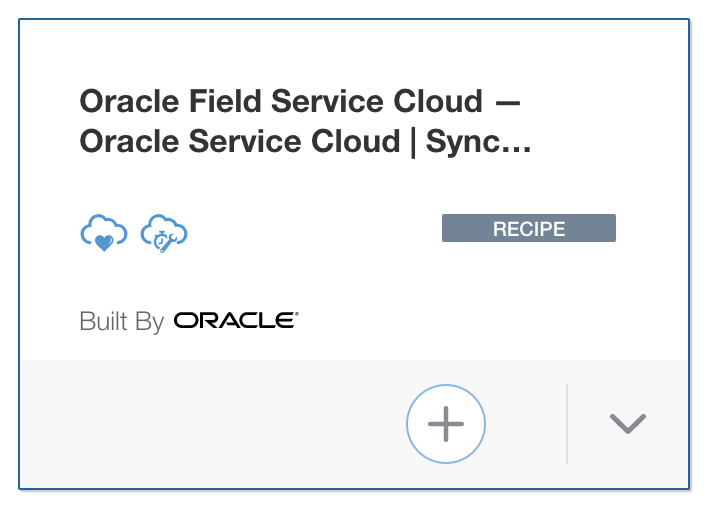710x512 pixels.
Task: Click the vertical divider beside the chevron
Action: click(x=567, y=424)
